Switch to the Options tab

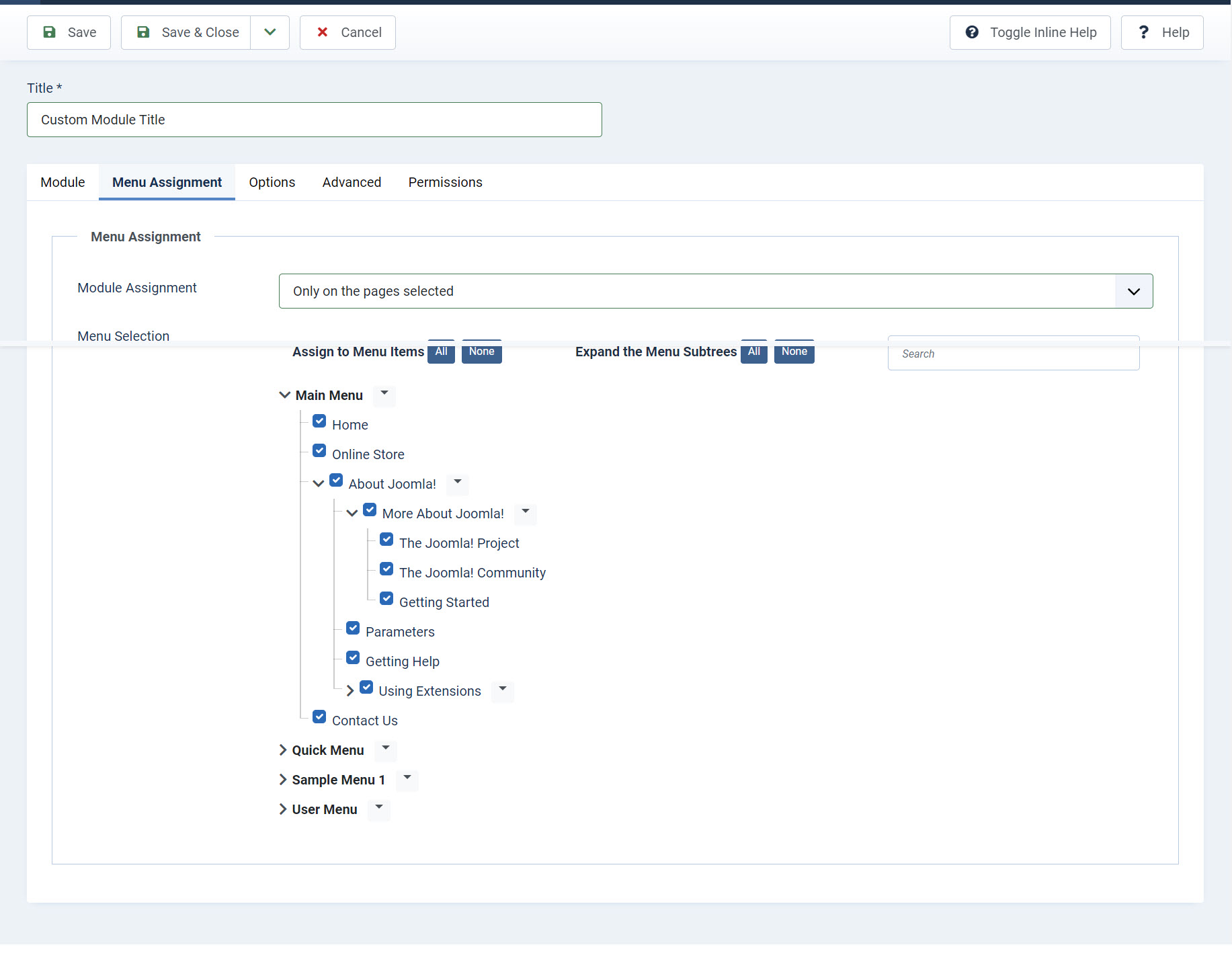[272, 182]
